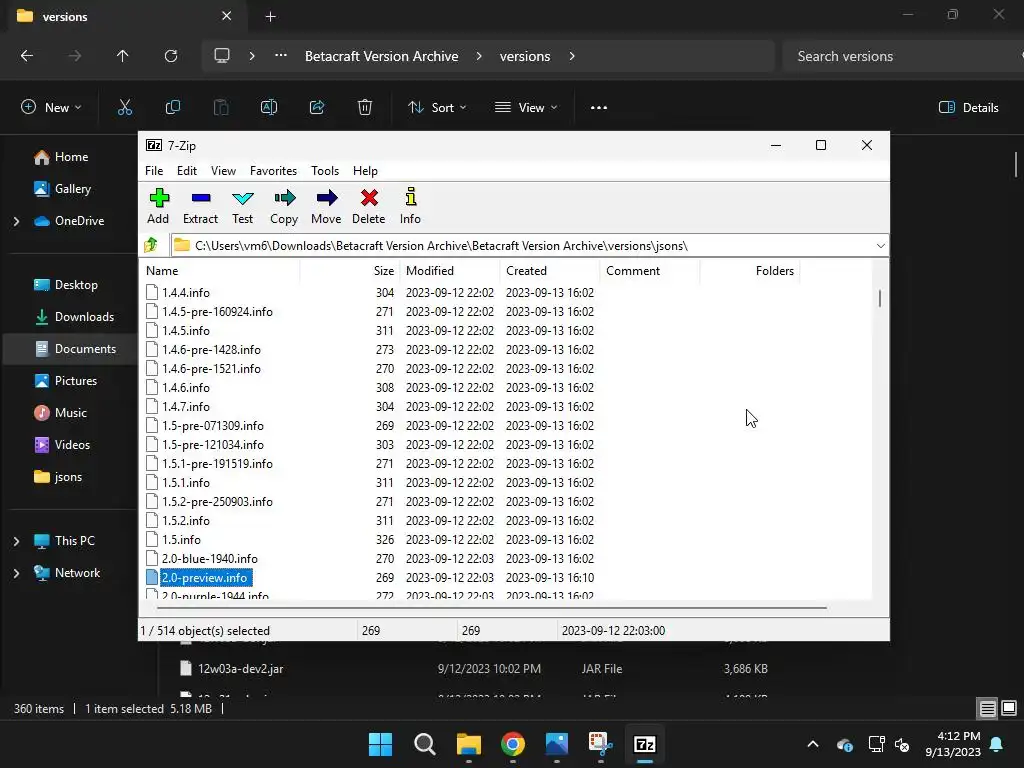
Task: Click the Cut scissors icon in Explorer
Action: tap(125, 108)
